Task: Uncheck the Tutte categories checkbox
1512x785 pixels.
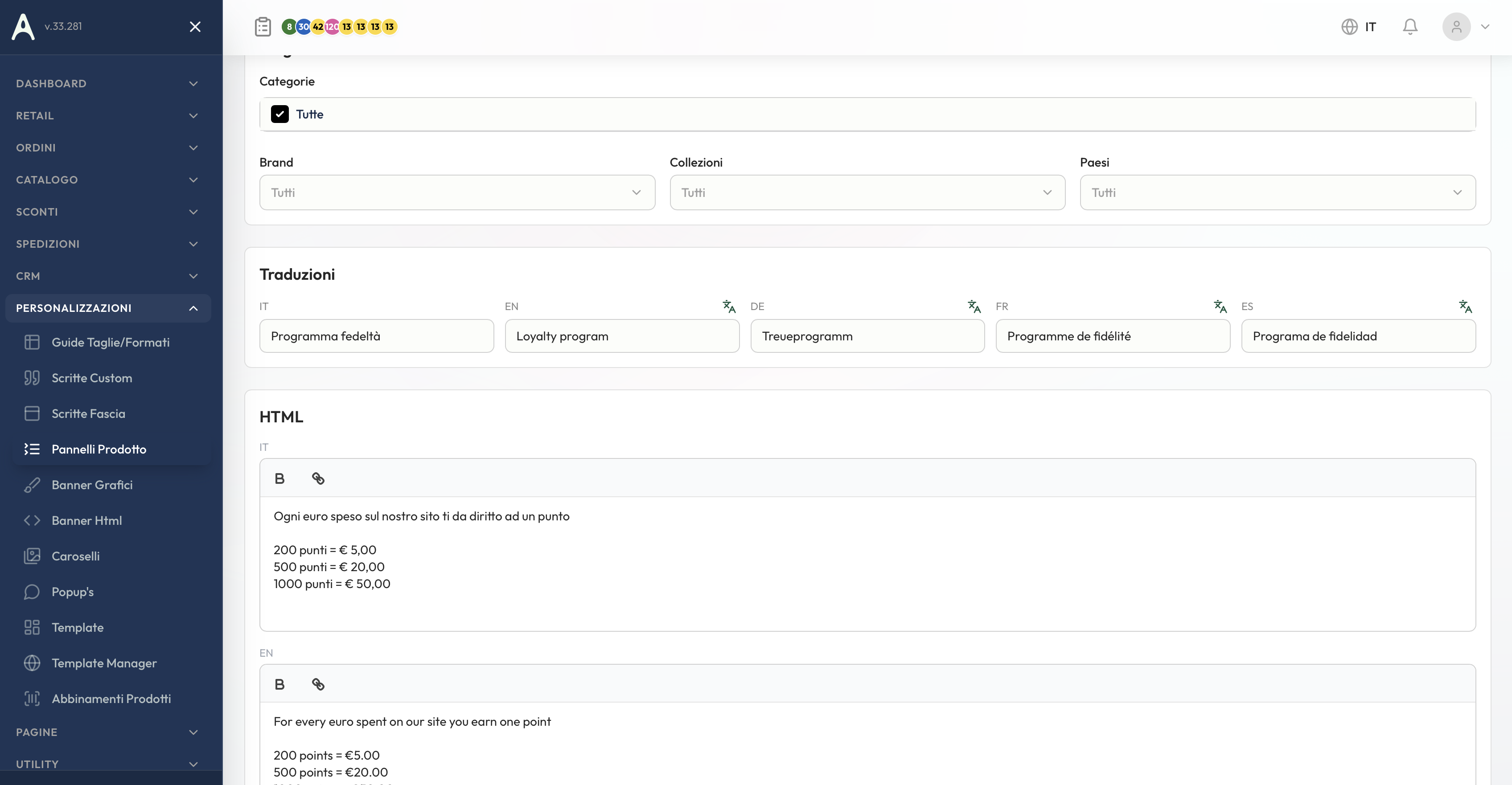Action: [x=280, y=114]
